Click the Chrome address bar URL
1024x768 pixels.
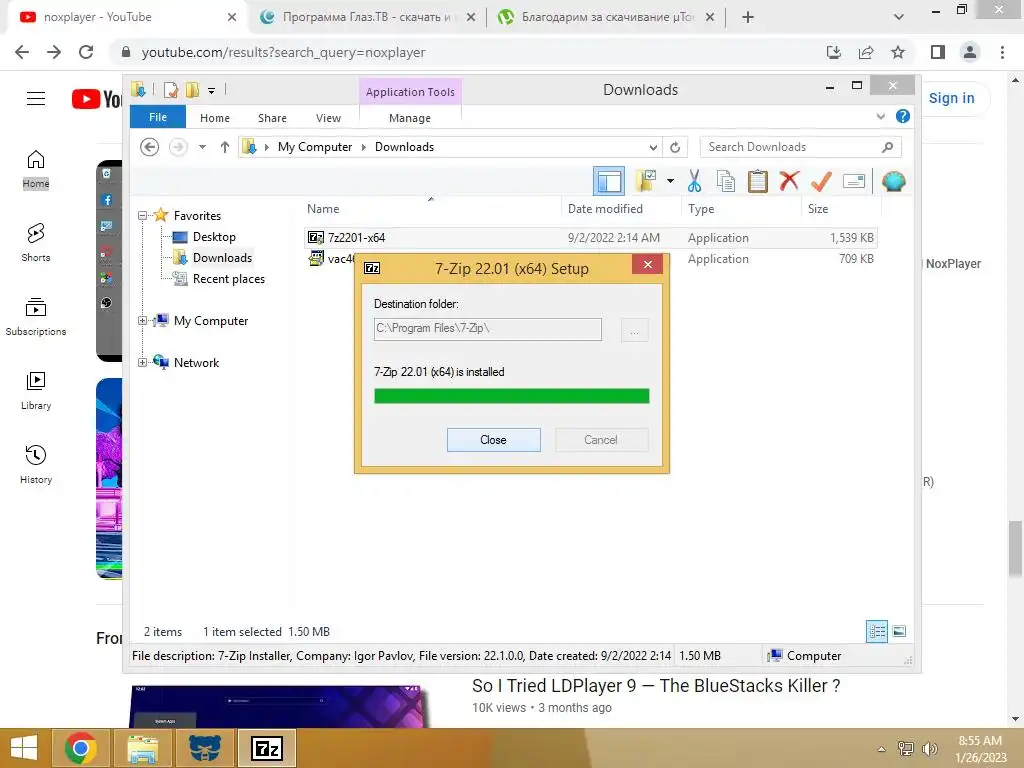(x=283, y=52)
